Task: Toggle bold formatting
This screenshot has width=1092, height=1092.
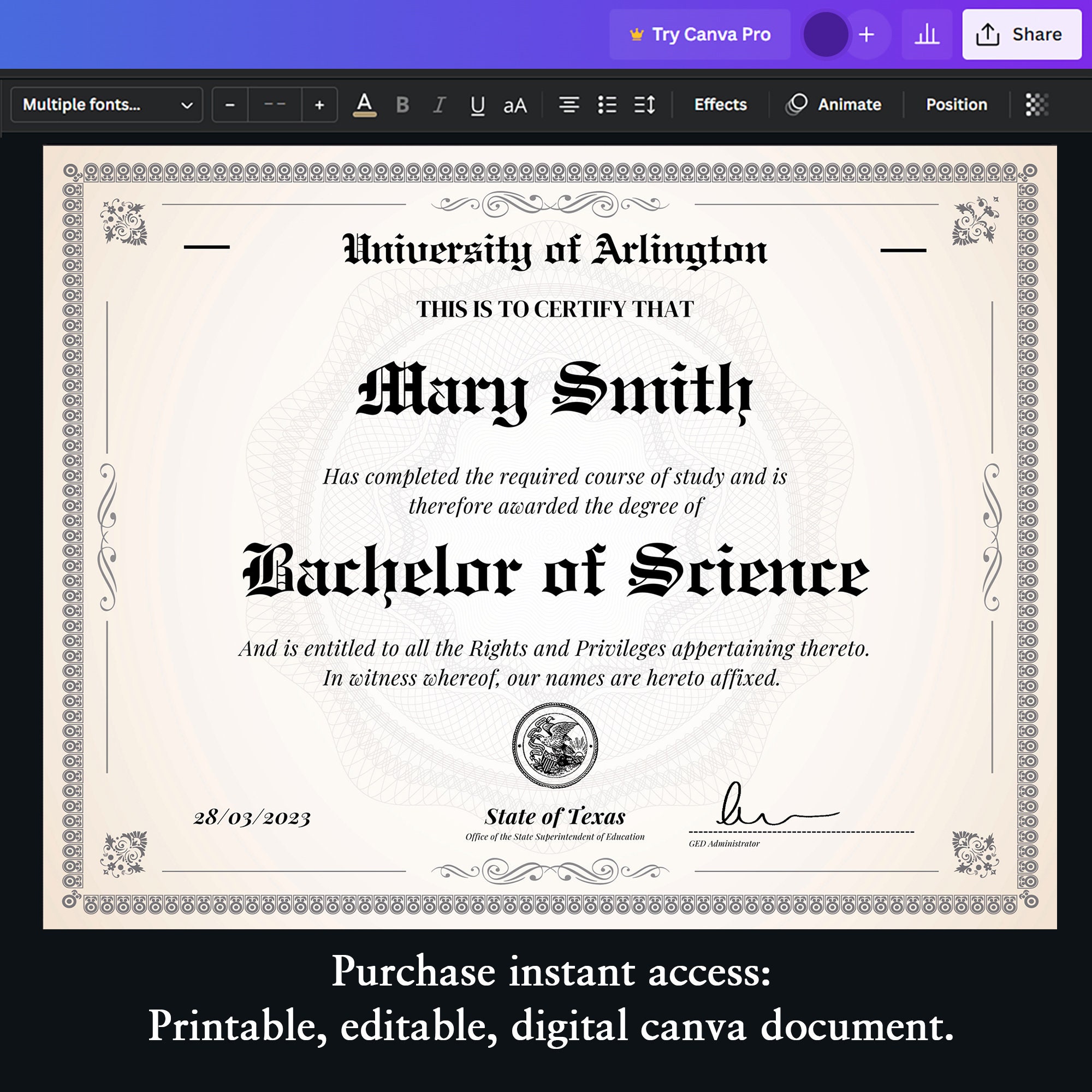Action: tap(402, 105)
